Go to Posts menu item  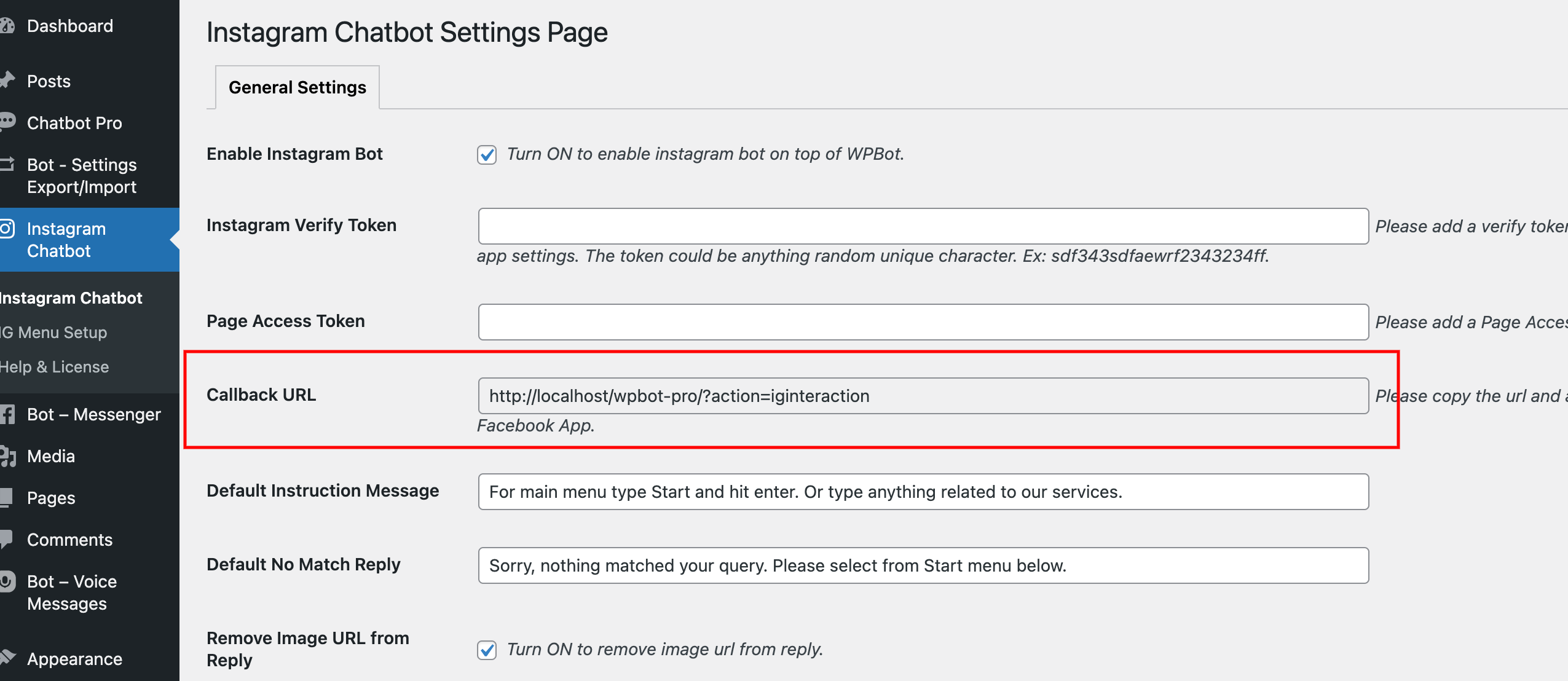[49, 81]
